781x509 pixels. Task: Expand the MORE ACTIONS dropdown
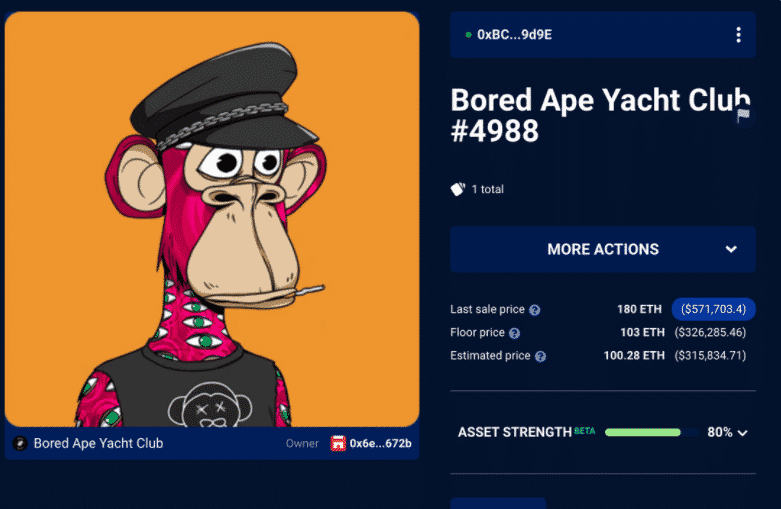click(603, 249)
